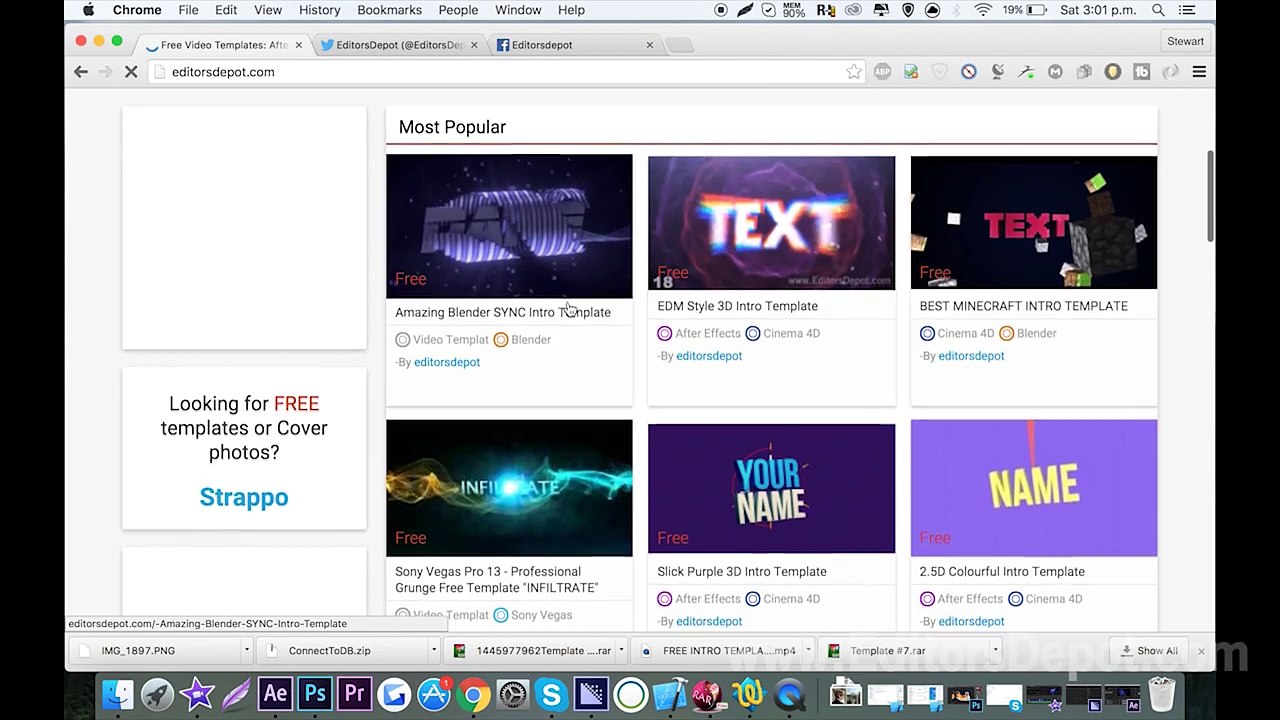Screen dimensions: 1280x720
Task: Open the History menu
Action: tap(319, 10)
